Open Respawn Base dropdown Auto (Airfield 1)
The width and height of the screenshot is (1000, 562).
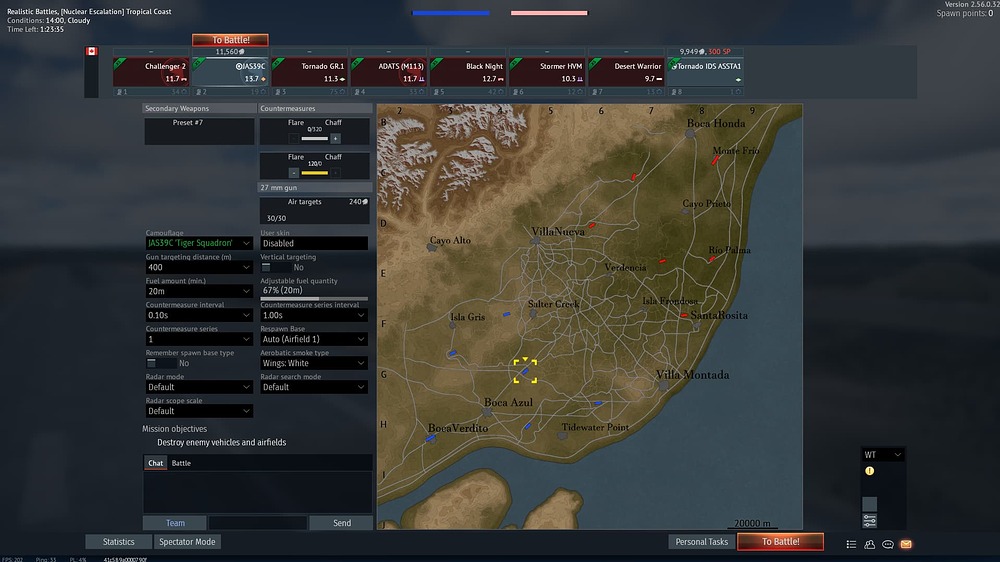[314, 339]
